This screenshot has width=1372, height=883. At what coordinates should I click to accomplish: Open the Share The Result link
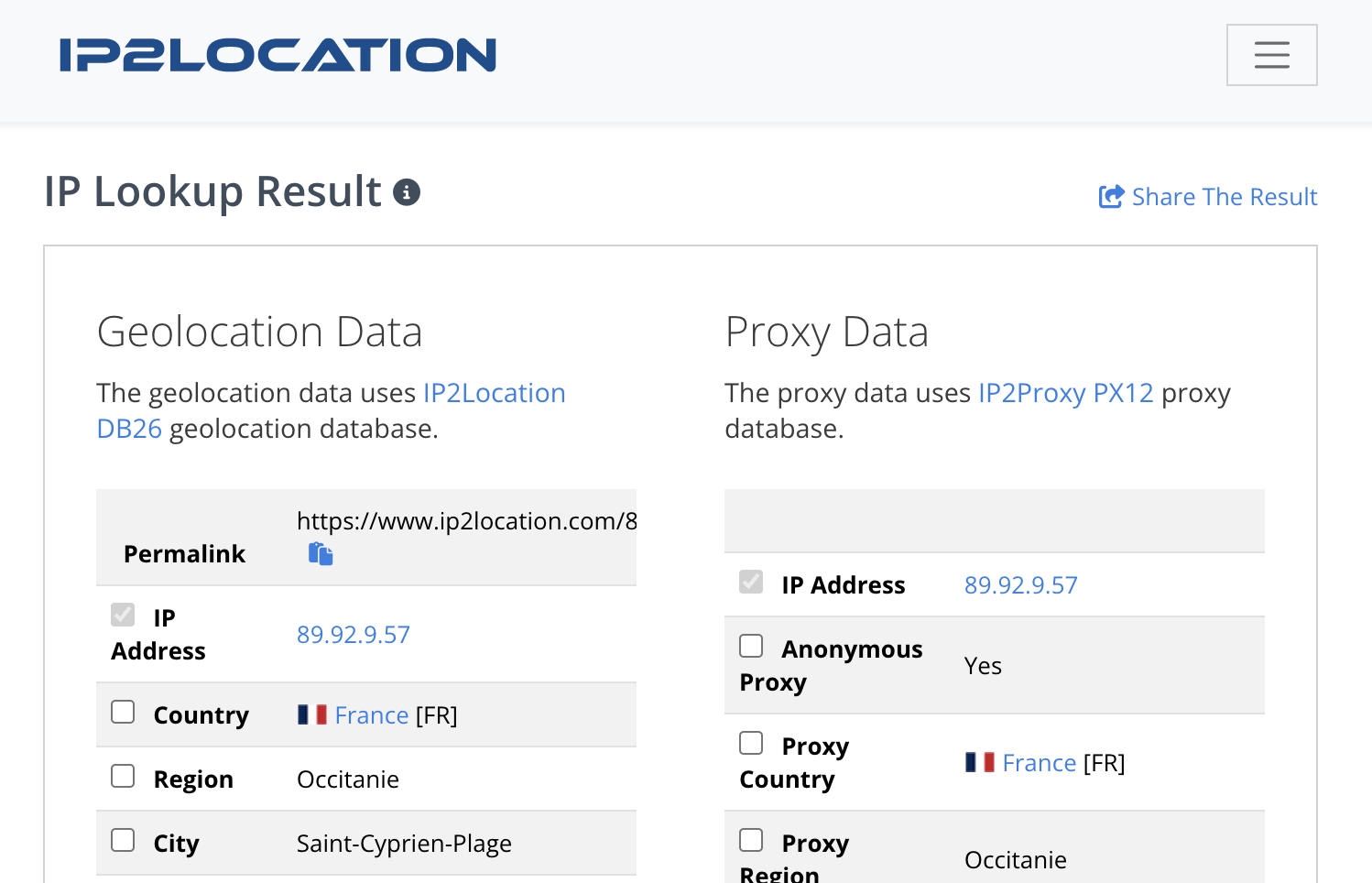tap(1224, 197)
